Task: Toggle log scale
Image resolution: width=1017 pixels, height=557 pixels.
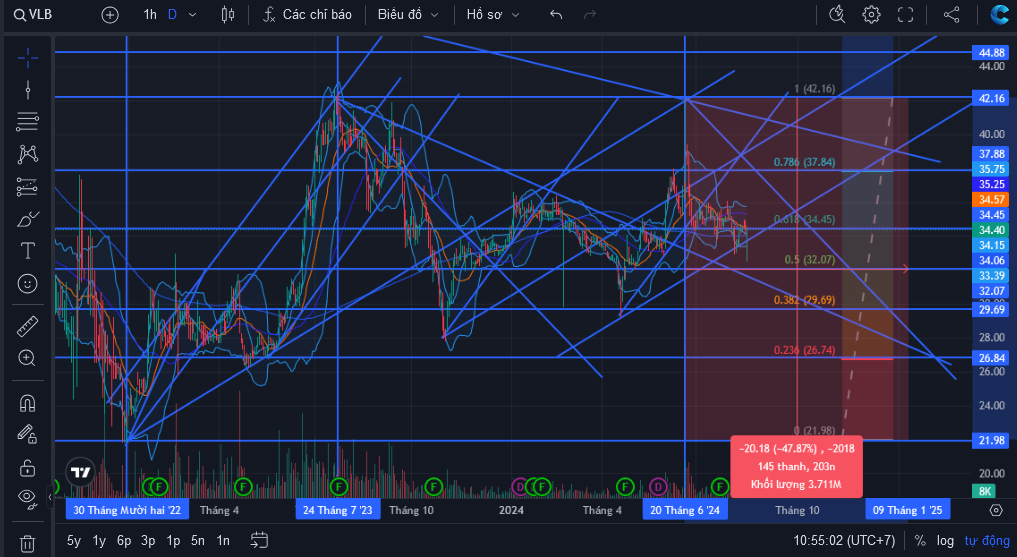Action: coord(945,540)
